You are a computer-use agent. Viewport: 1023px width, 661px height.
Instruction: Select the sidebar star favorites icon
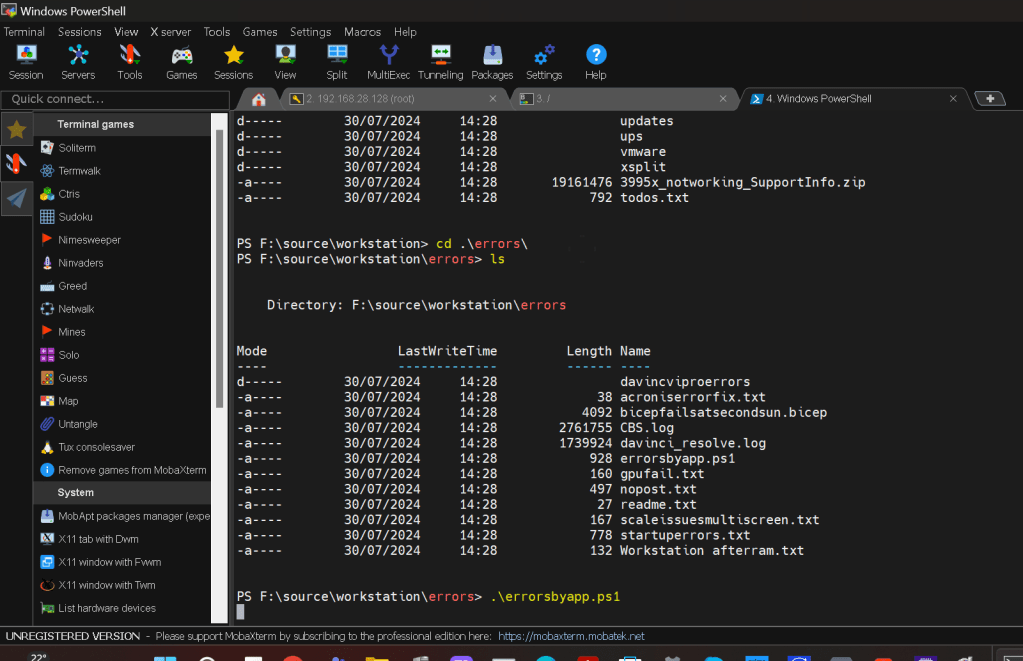(16, 129)
